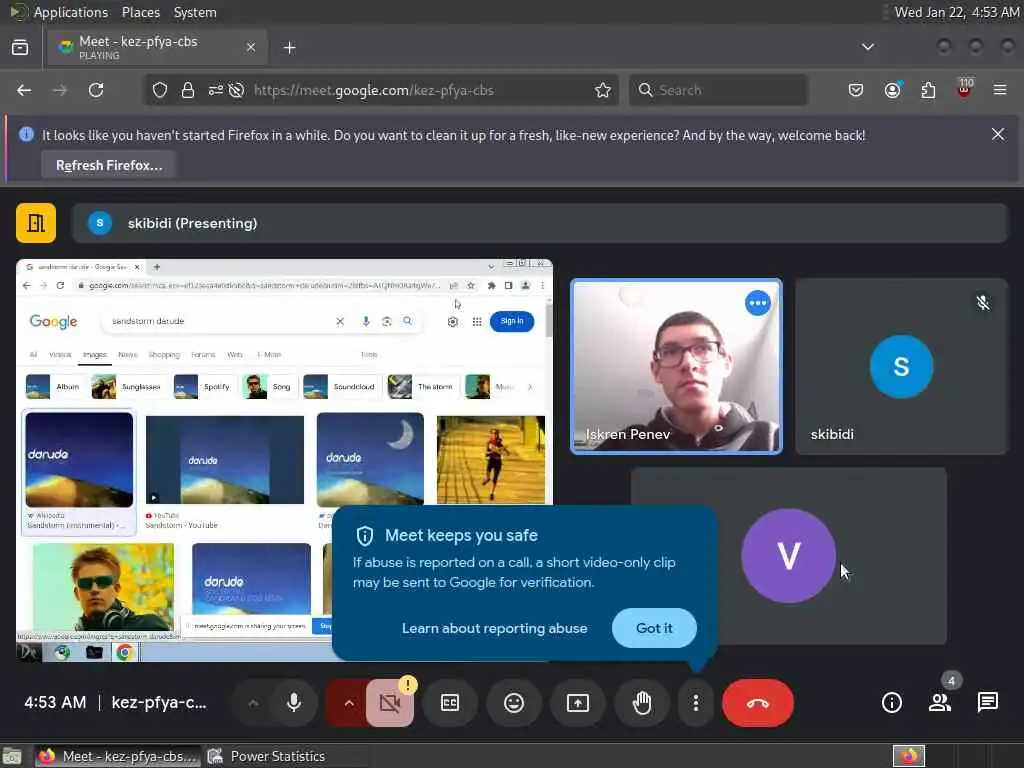
Task: Open Learn about reporting abuse link
Action: pos(494,628)
